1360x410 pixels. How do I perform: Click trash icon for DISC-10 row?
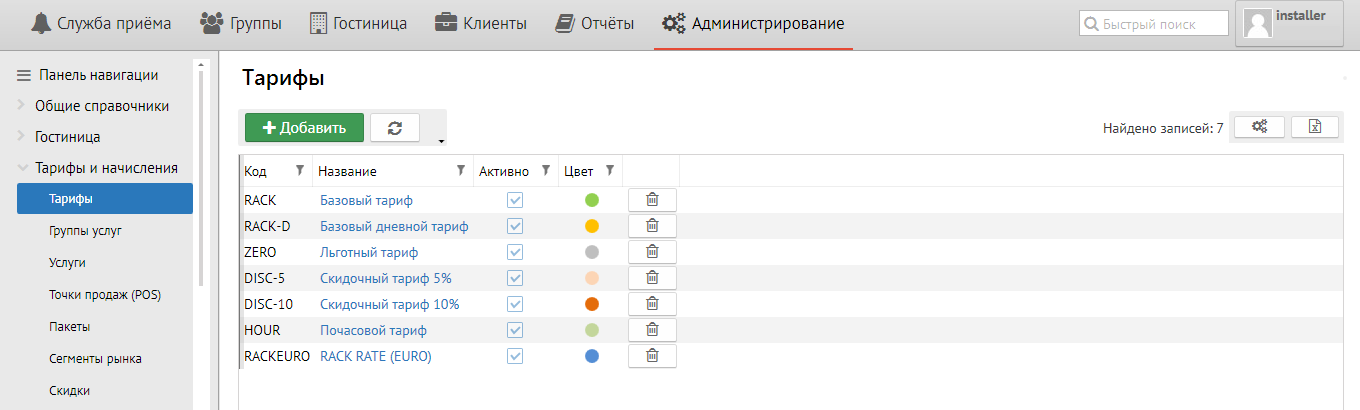point(652,304)
